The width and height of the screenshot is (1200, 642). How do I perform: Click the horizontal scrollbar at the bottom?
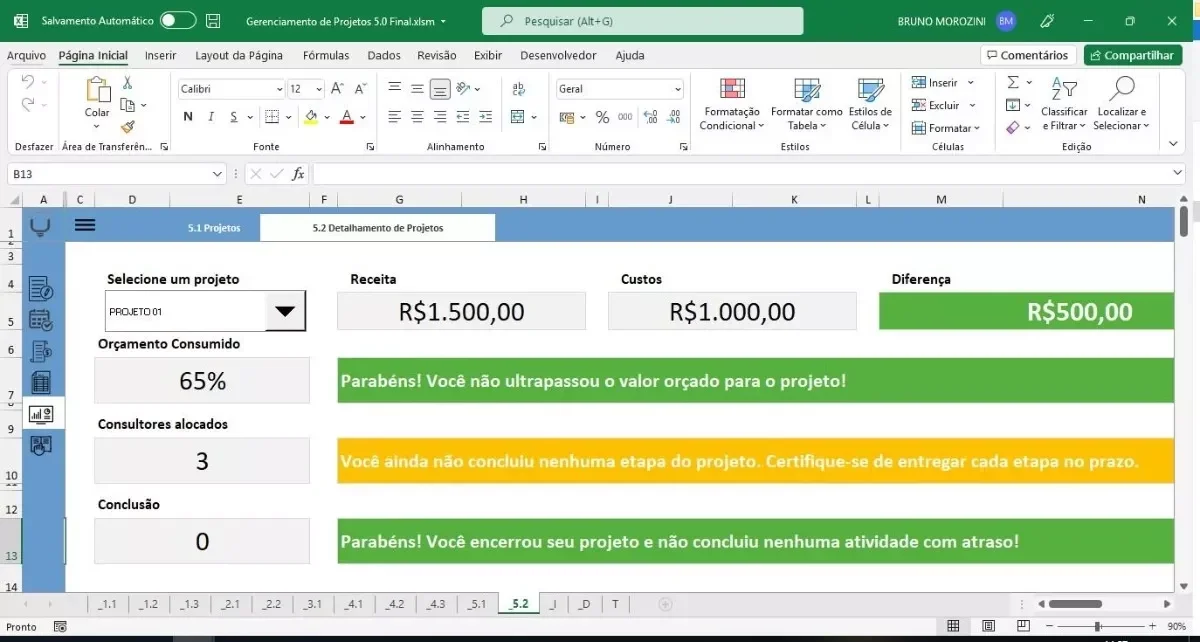pos(1075,604)
